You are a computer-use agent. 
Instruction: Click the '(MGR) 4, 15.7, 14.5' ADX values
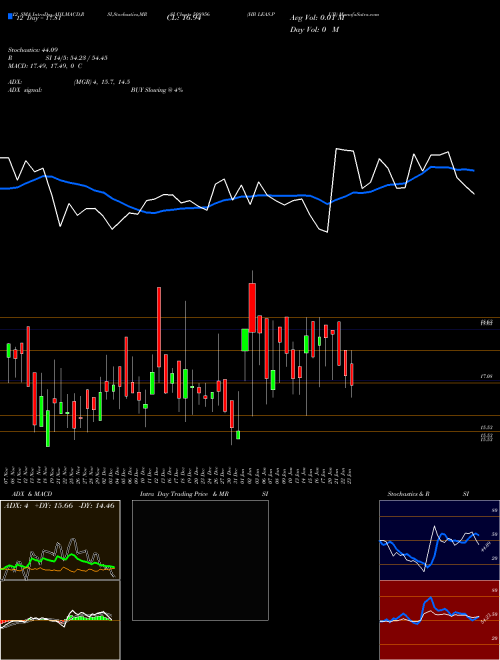pos(102,82)
